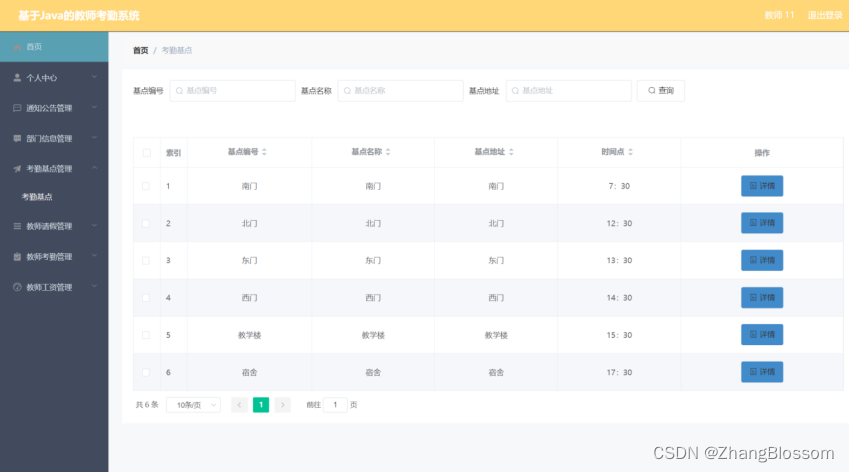Open the 个人中心 menu label
Viewport: 849px width, 472px height.
42,78
